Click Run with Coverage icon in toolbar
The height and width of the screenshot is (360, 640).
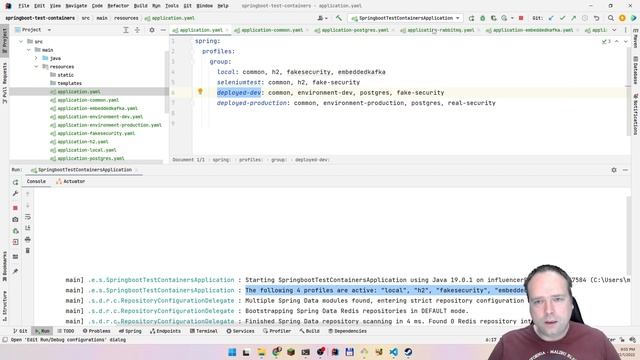pyautogui.click(x=493, y=18)
